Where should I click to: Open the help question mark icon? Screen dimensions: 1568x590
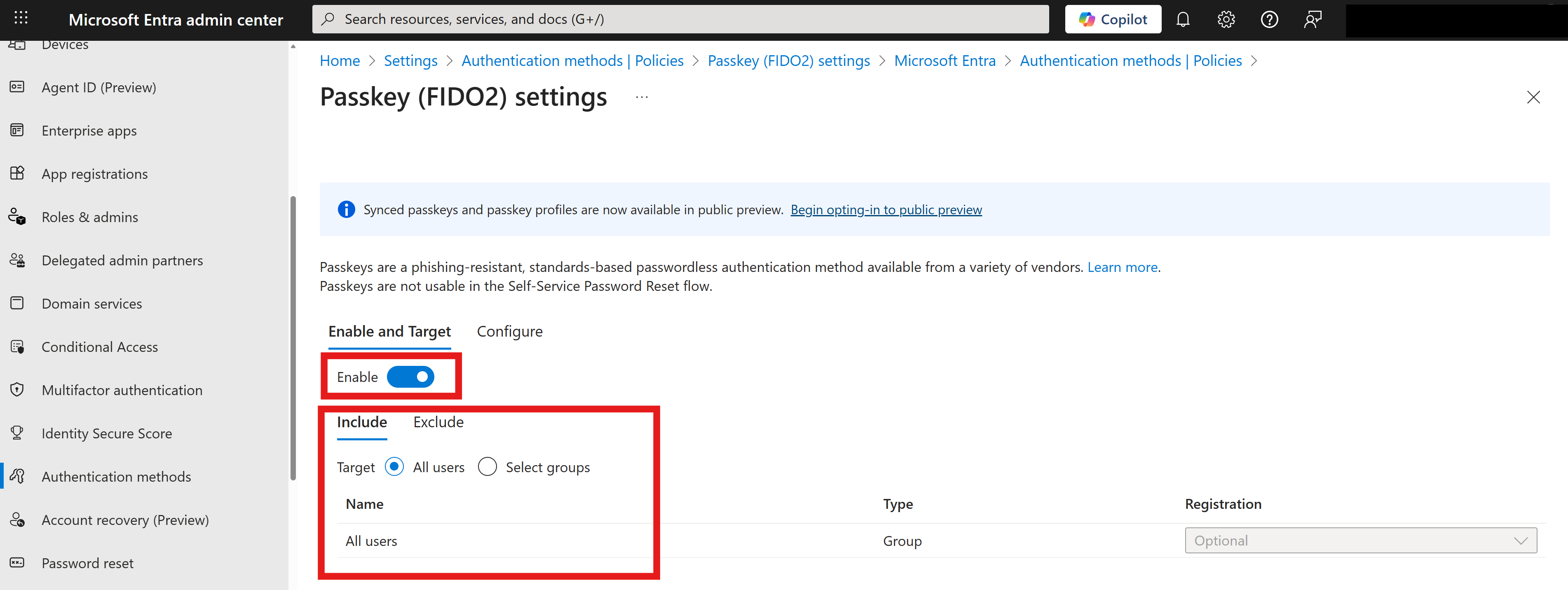1269,19
